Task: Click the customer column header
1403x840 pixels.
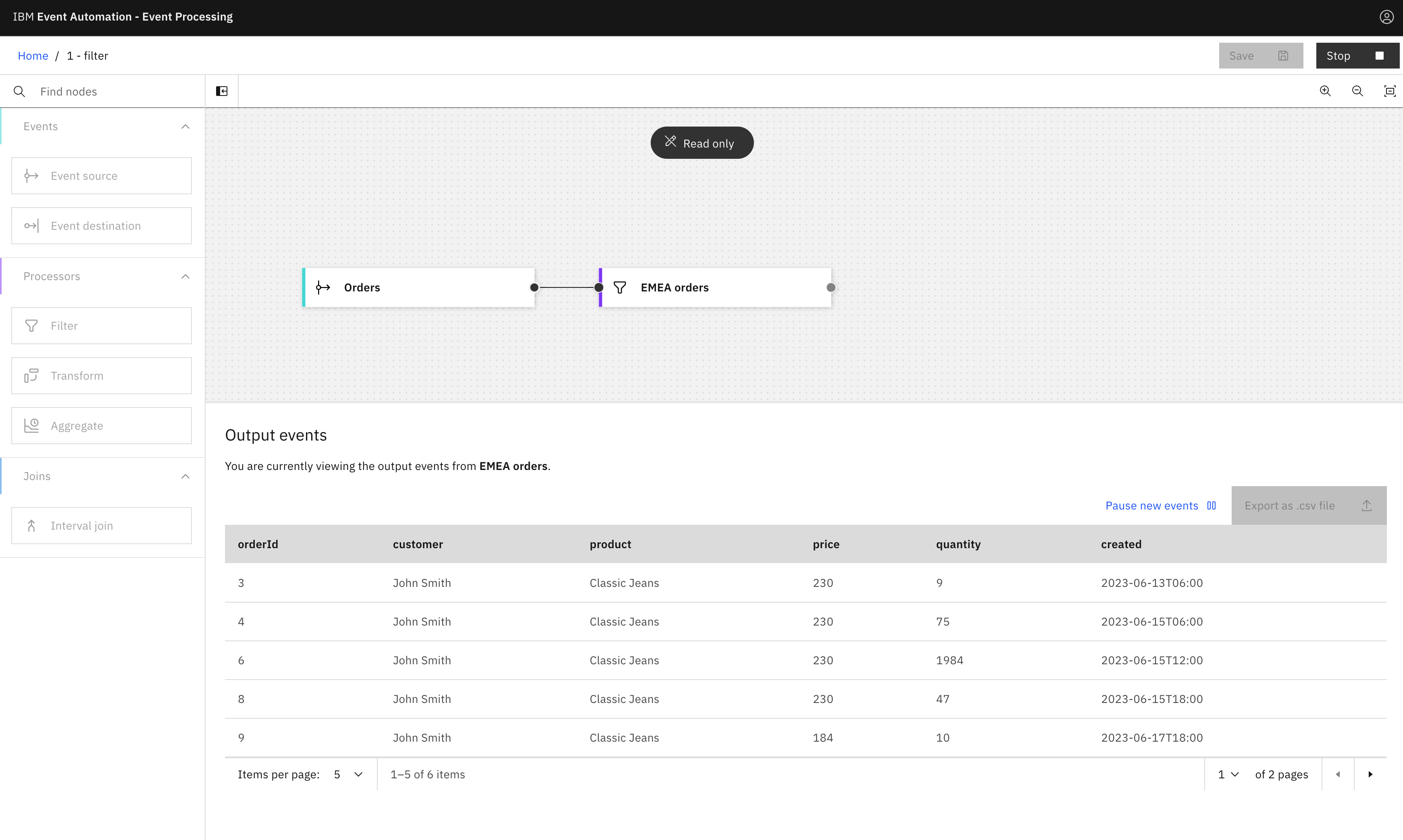Action: [418, 544]
